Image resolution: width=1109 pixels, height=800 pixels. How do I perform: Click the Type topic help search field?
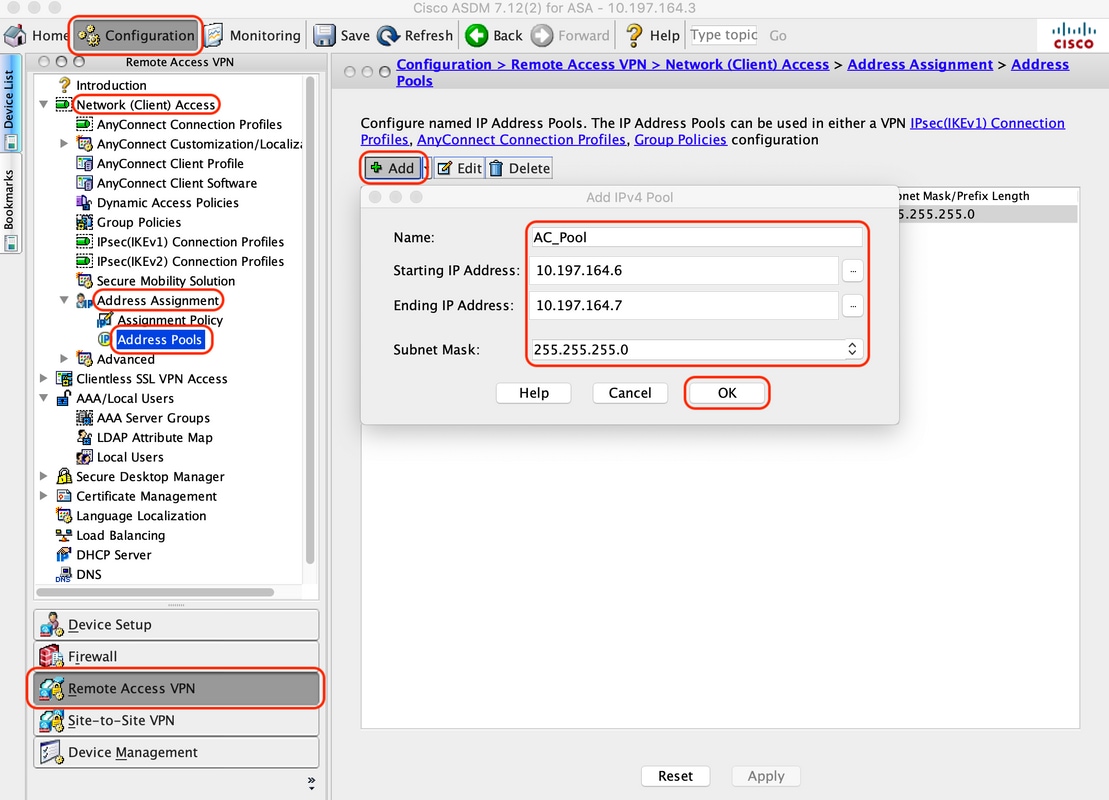coord(724,35)
